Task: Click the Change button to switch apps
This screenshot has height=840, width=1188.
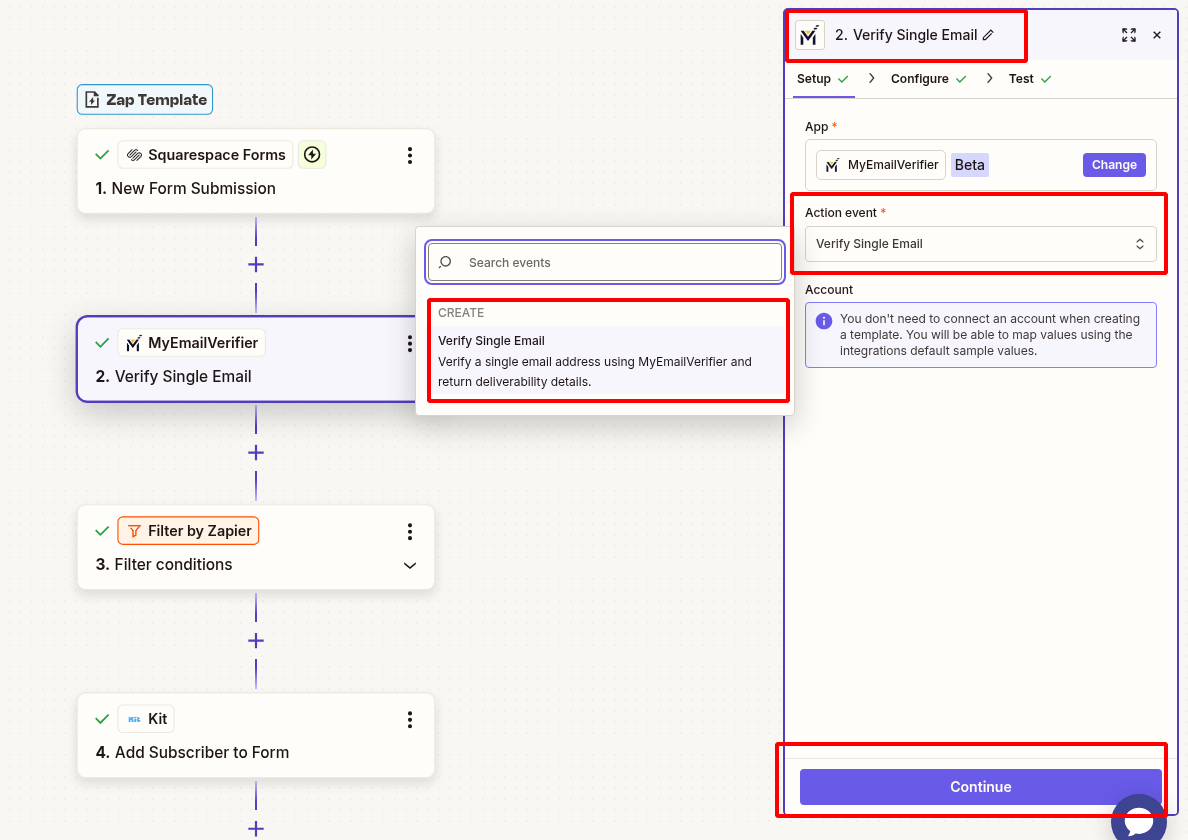Action: tap(1114, 164)
